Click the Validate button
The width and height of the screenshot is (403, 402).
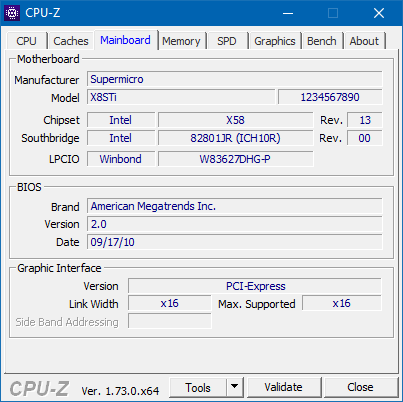(x=283, y=387)
